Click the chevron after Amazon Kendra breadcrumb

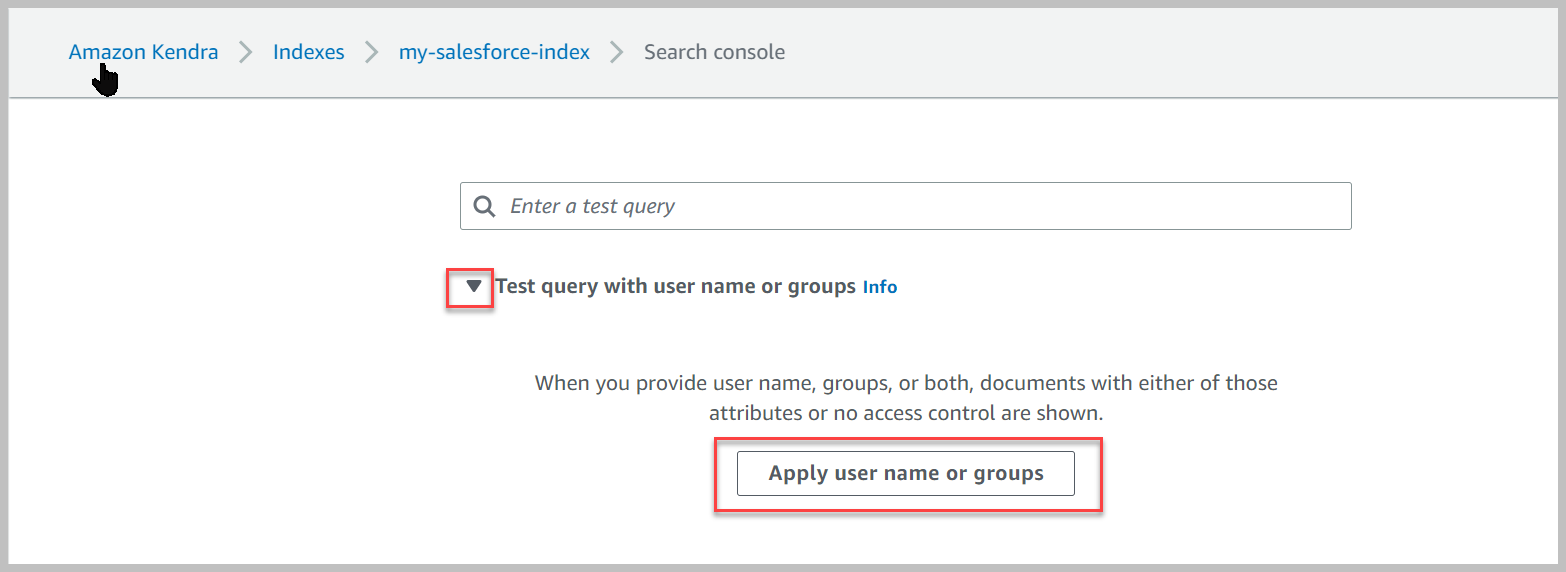point(246,52)
